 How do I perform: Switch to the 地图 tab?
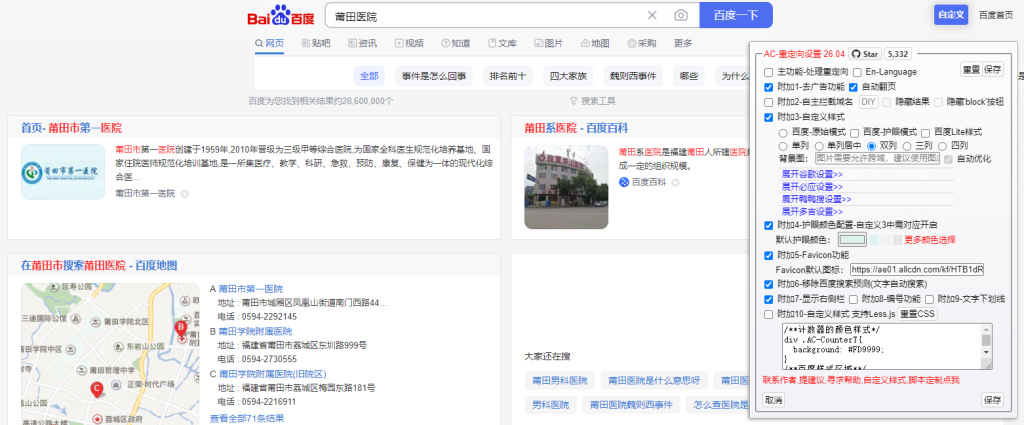pos(595,43)
